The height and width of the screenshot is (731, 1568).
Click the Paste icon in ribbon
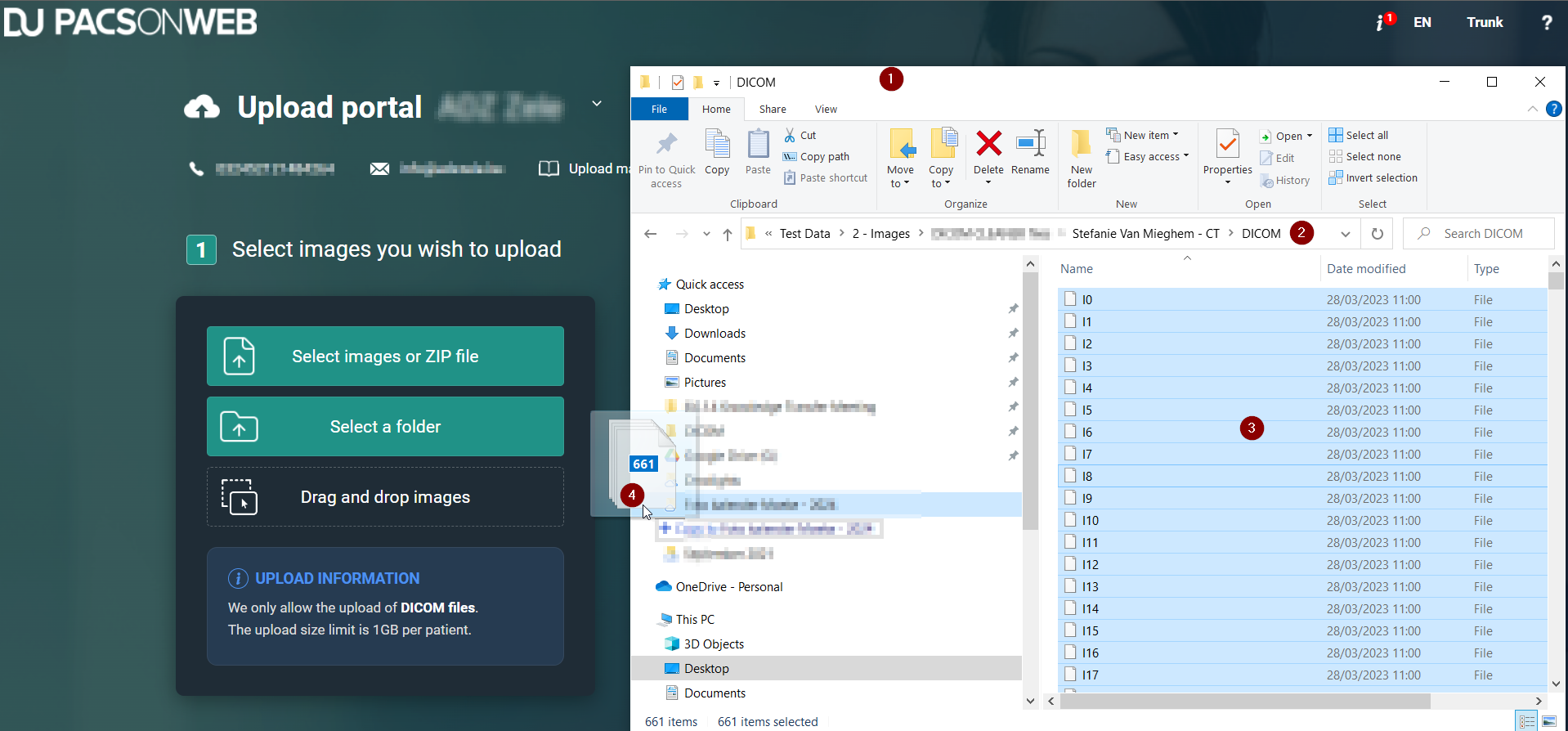click(x=758, y=145)
